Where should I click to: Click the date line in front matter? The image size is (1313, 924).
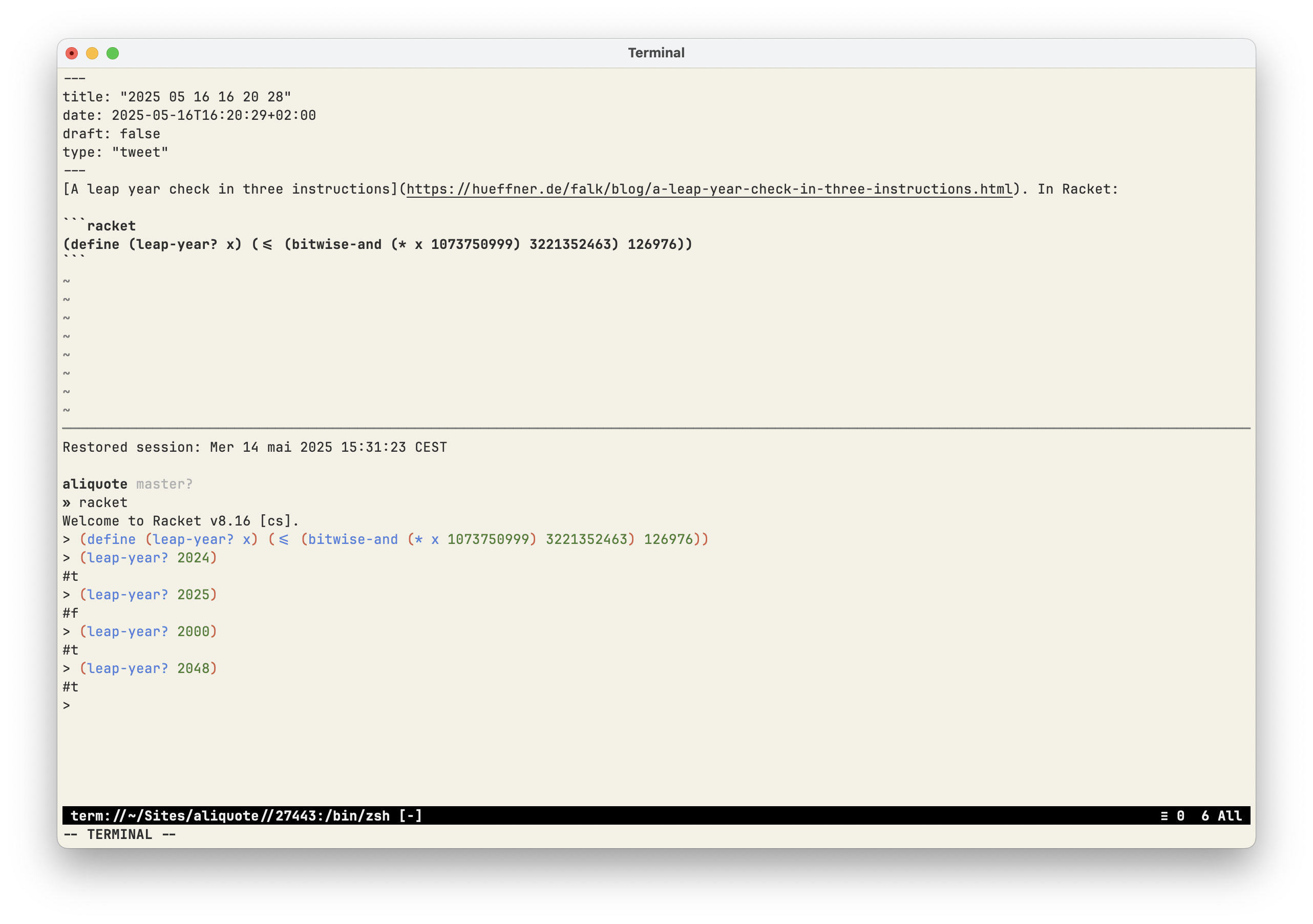click(x=189, y=116)
